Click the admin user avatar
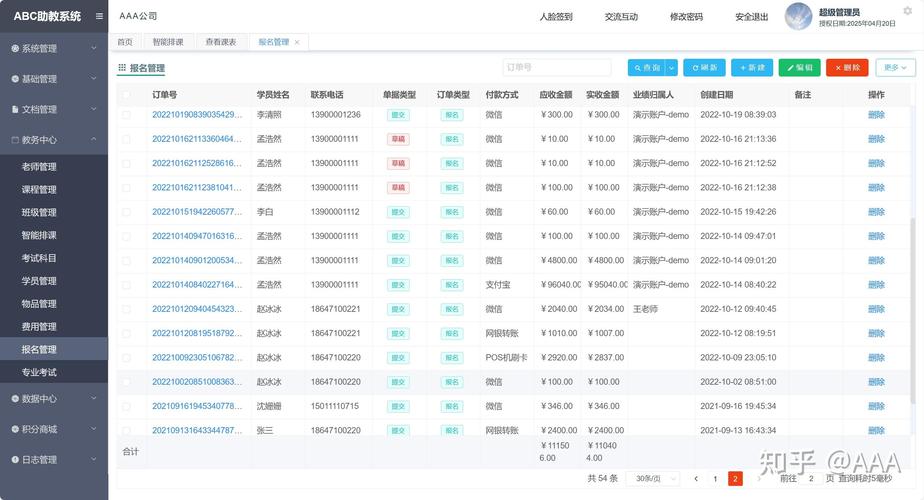The height and width of the screenshot is (500, 924). click(x=798, y=17)
